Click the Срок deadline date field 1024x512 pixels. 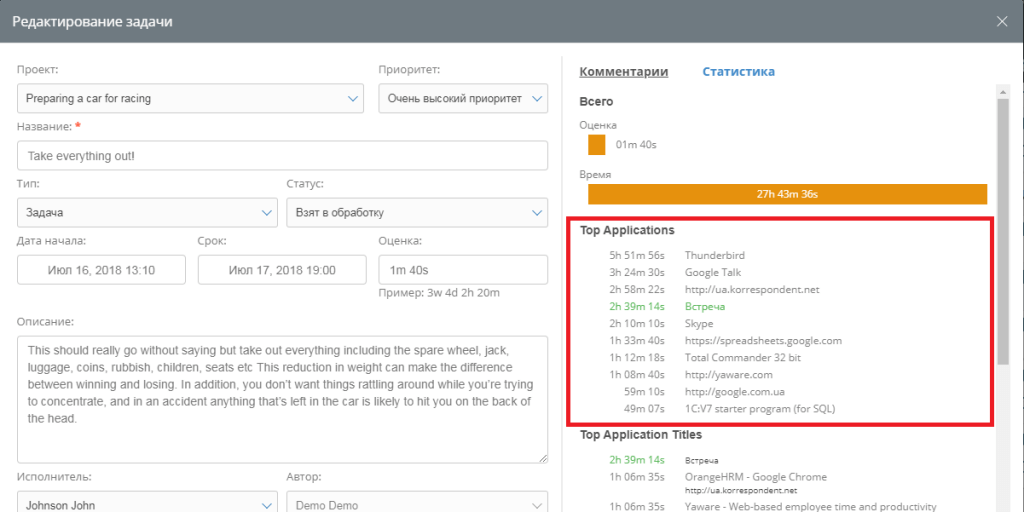coord(282,270)
